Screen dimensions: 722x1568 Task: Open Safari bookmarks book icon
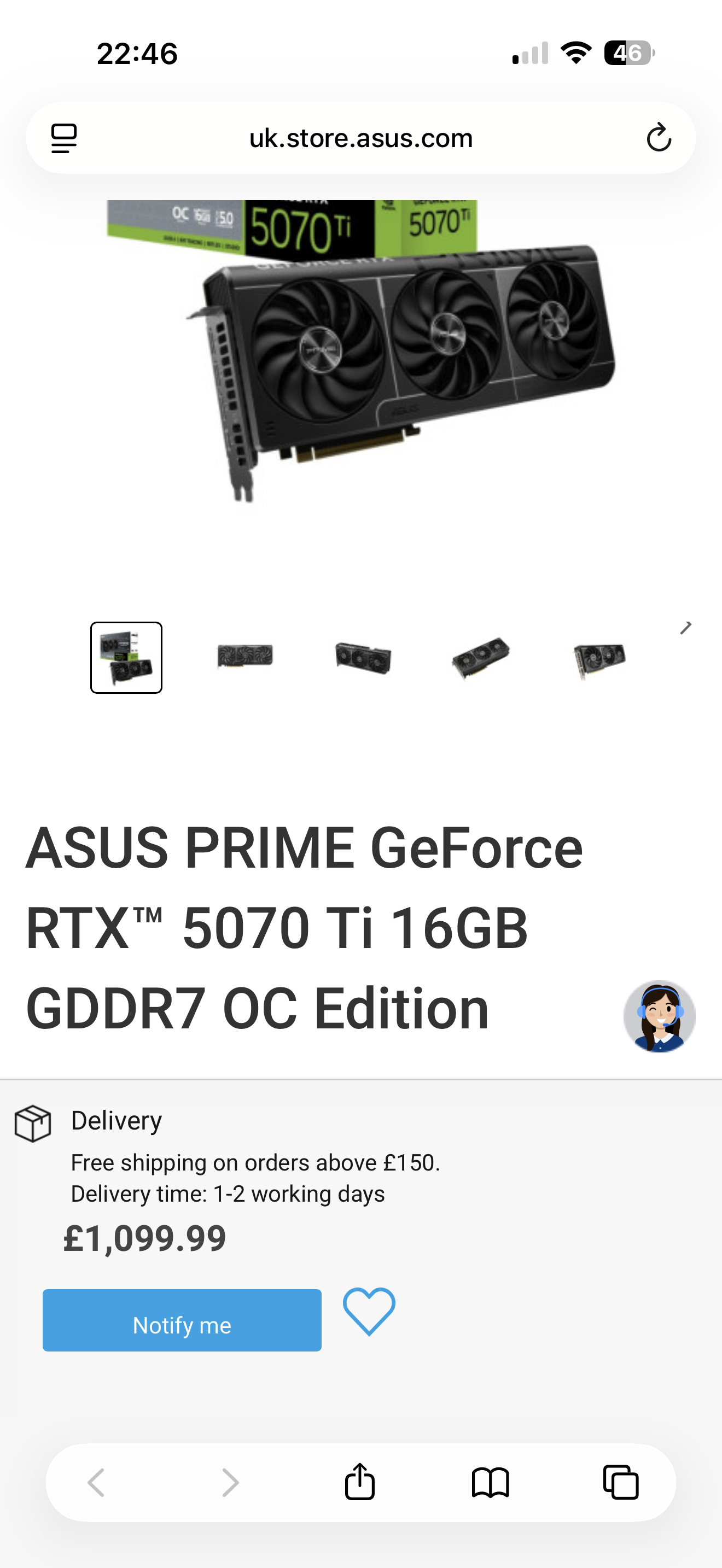[x=490, y=1482]
